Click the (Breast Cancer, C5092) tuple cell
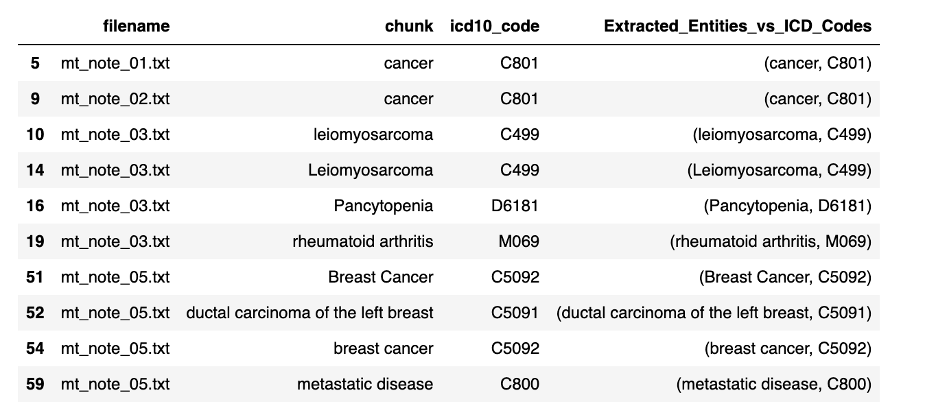Viewport: 936px width, 406px height. [x=785, y=278]
